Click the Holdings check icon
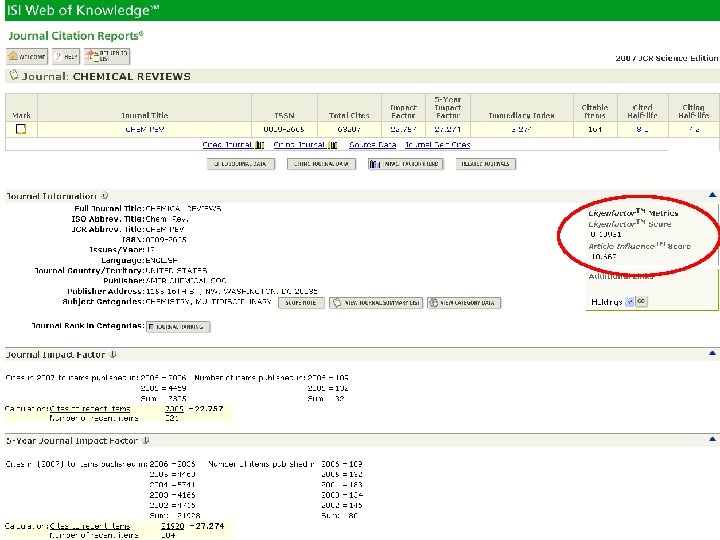The image size is (720, 540). point(630,302)
